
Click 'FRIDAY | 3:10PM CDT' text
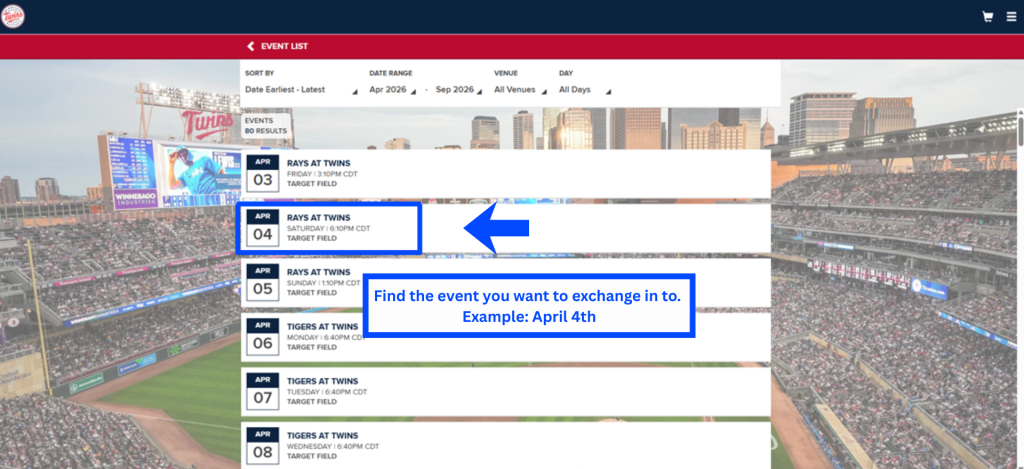coord(322,174)
